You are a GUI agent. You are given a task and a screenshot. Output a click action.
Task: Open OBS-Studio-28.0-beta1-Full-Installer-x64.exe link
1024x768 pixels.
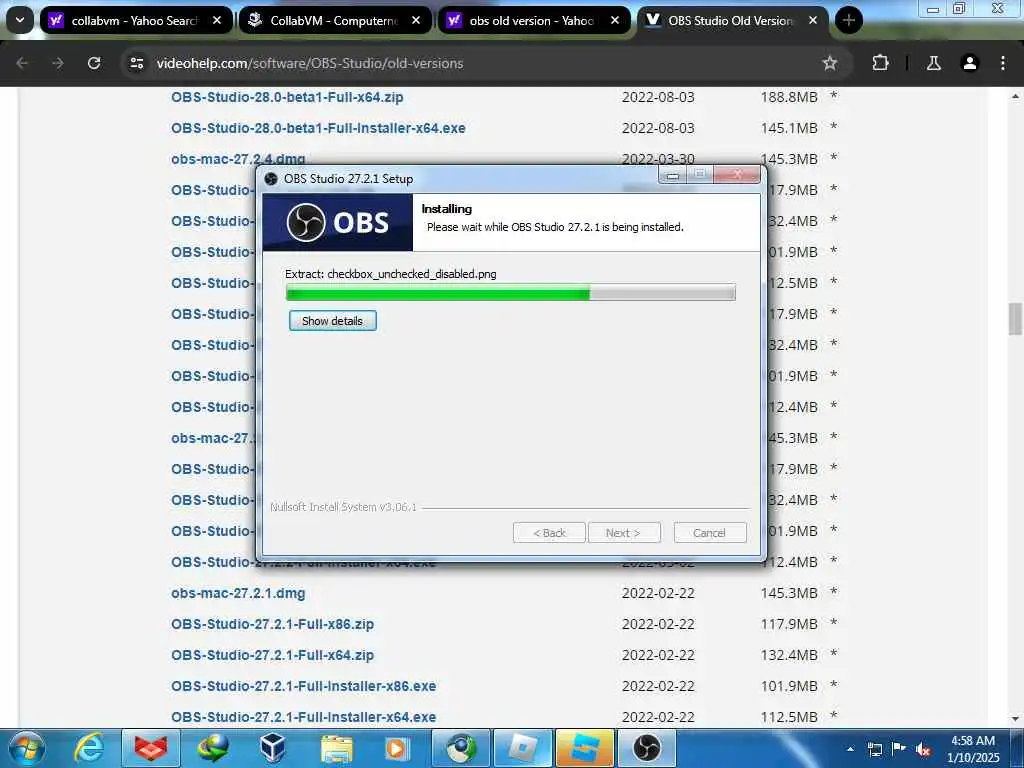click(x=318, y=128)
